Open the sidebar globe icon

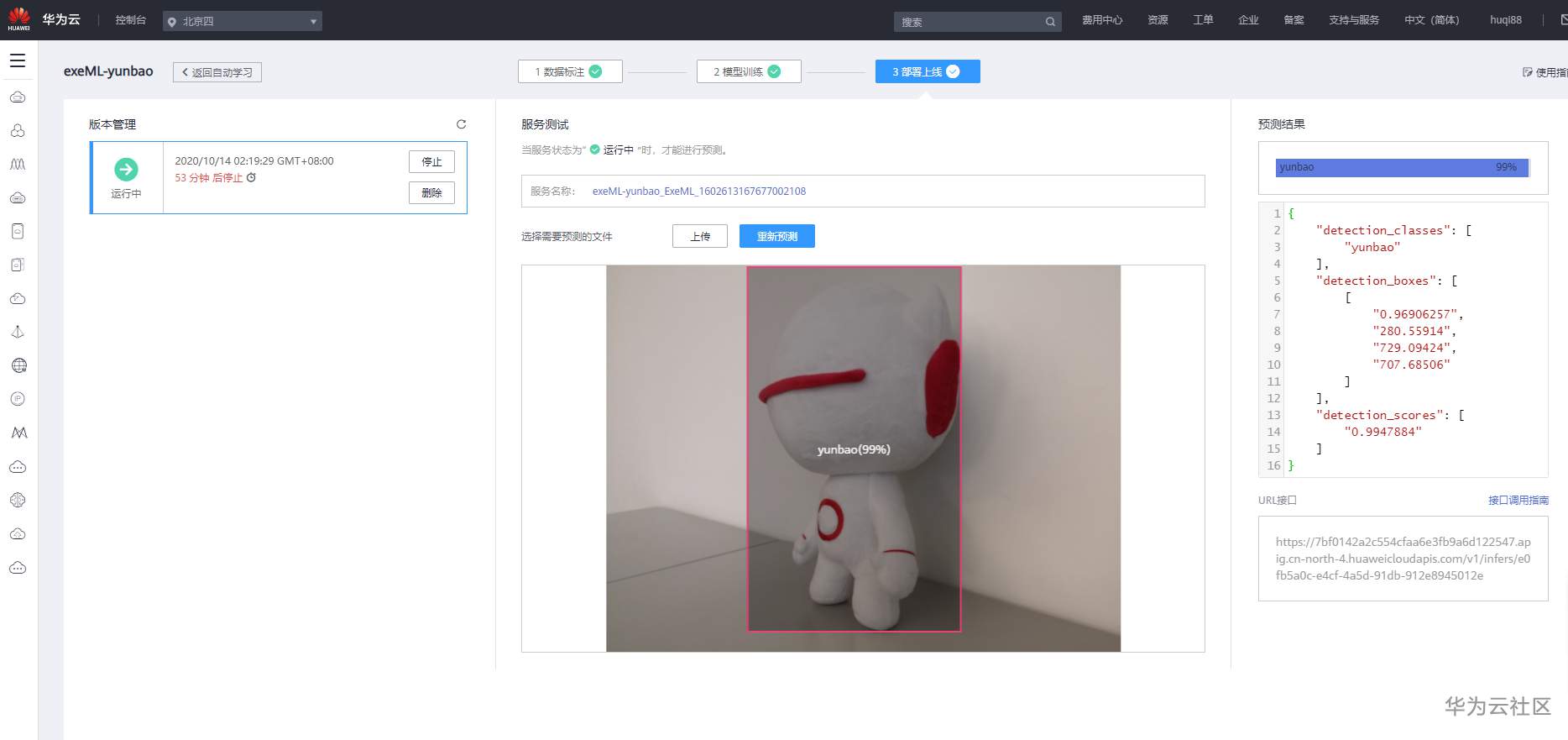(18, 365)
